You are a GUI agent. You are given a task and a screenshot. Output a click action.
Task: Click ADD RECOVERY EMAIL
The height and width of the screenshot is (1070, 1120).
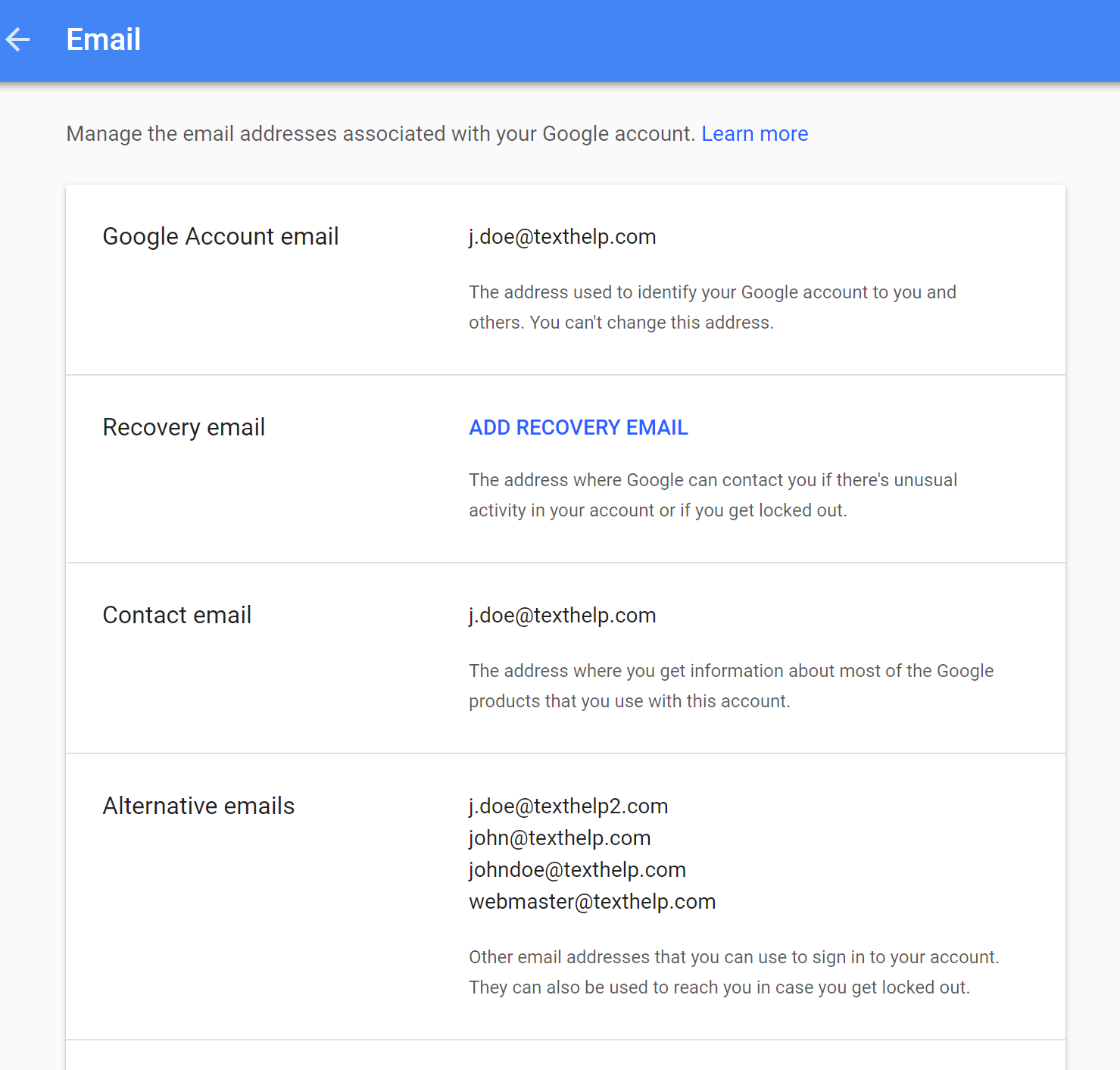[579, 428]
